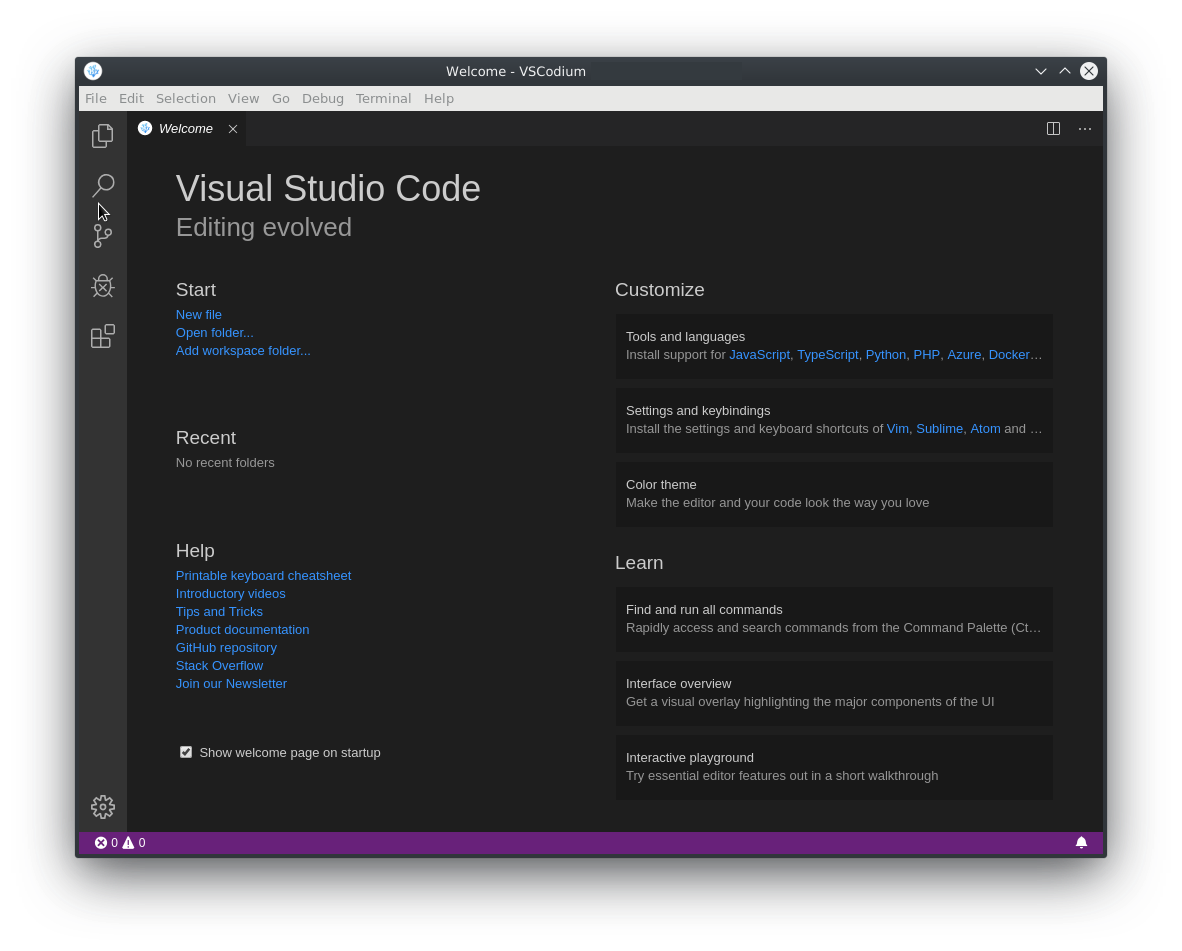
Task: Click the Atom keybindings link
Action: point(985,428)
